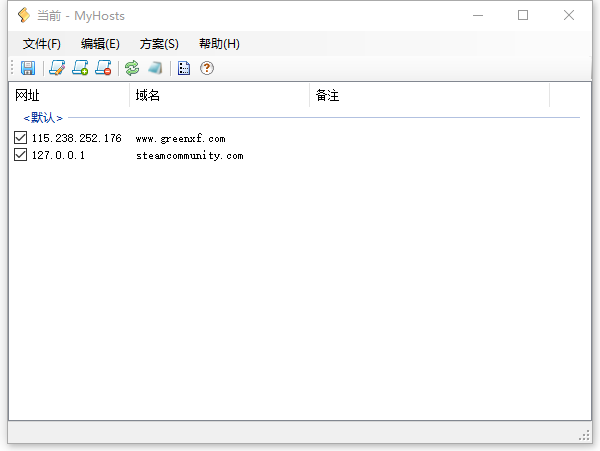Open the 文件(F) menu

point(42,44)
